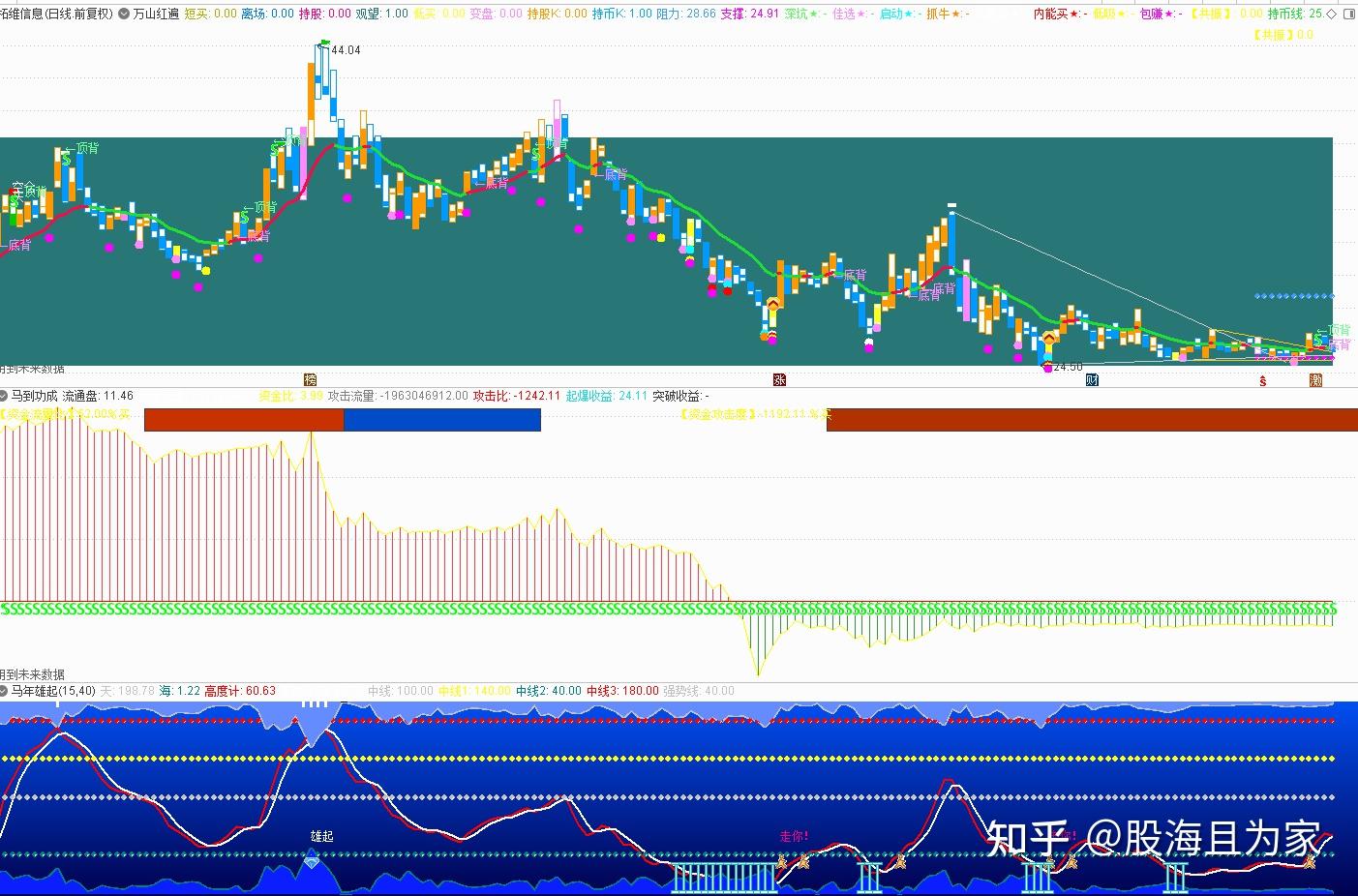Open the 马到功成 indicator dropdown
Viewport: 1358px width, 896px height.
point(4,396)
